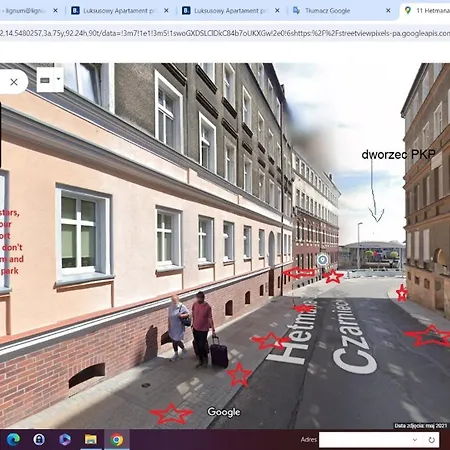Open Microsoft Edge from the taskbar
This screenshot has width=450, height=450.
click(x=13, y=440)
